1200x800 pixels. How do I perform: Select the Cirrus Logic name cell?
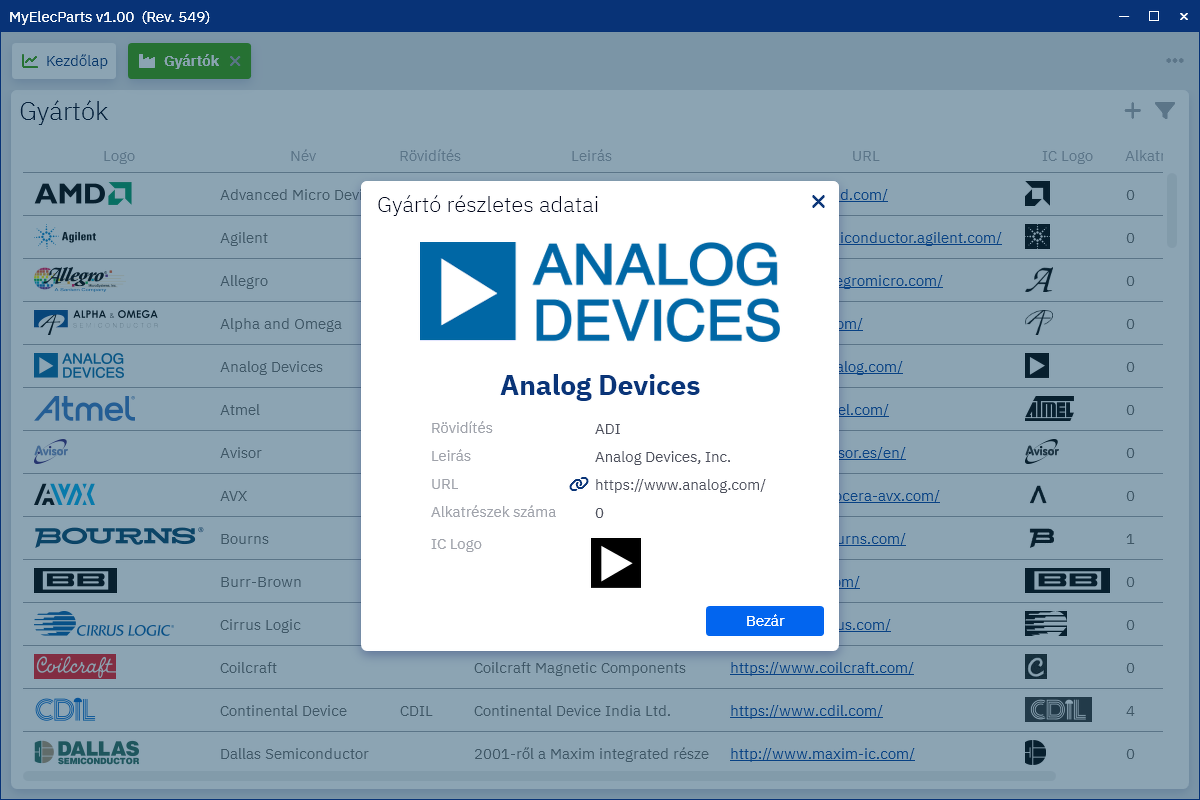coord(260,624)
